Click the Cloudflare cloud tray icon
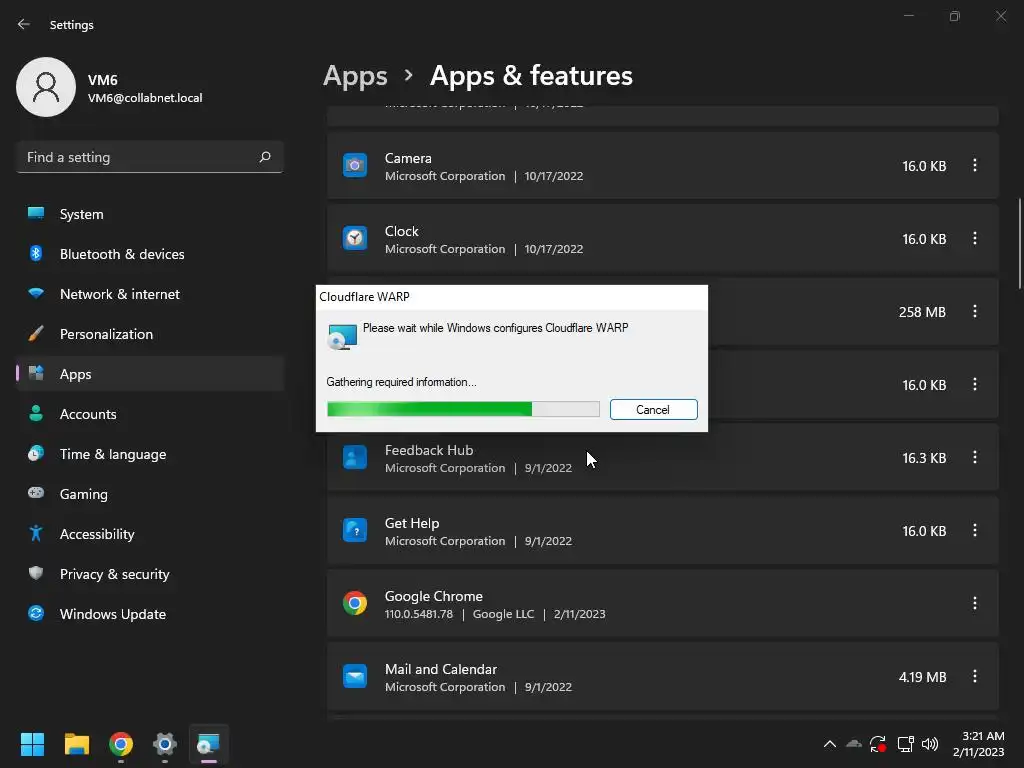Viewport: 1024px width, 768px height. pyautogui.click(x=854, y=744)
